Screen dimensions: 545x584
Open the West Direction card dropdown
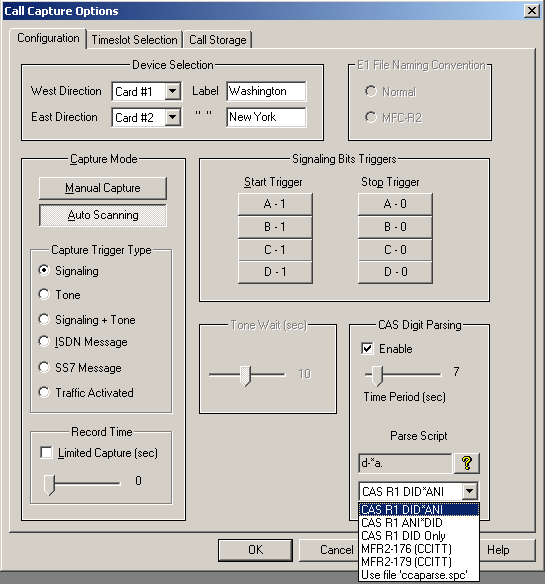(x=172, y=91)
